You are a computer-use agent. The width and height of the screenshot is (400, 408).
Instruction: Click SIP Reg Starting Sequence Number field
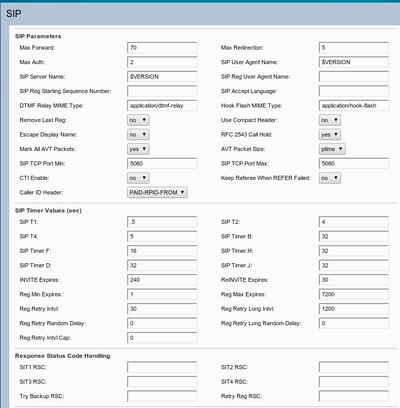(x=162, y=91)
